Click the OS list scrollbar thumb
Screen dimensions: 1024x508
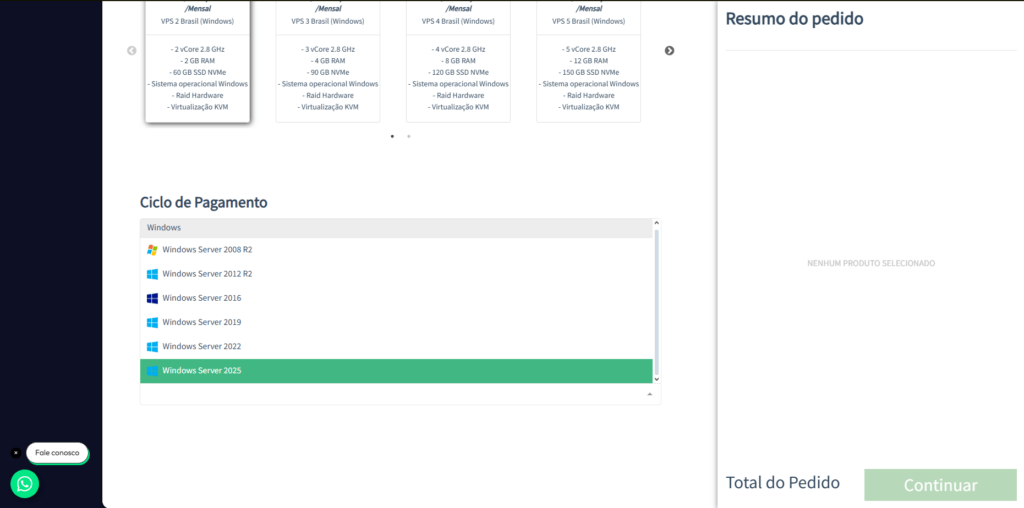tap(657, 301)
